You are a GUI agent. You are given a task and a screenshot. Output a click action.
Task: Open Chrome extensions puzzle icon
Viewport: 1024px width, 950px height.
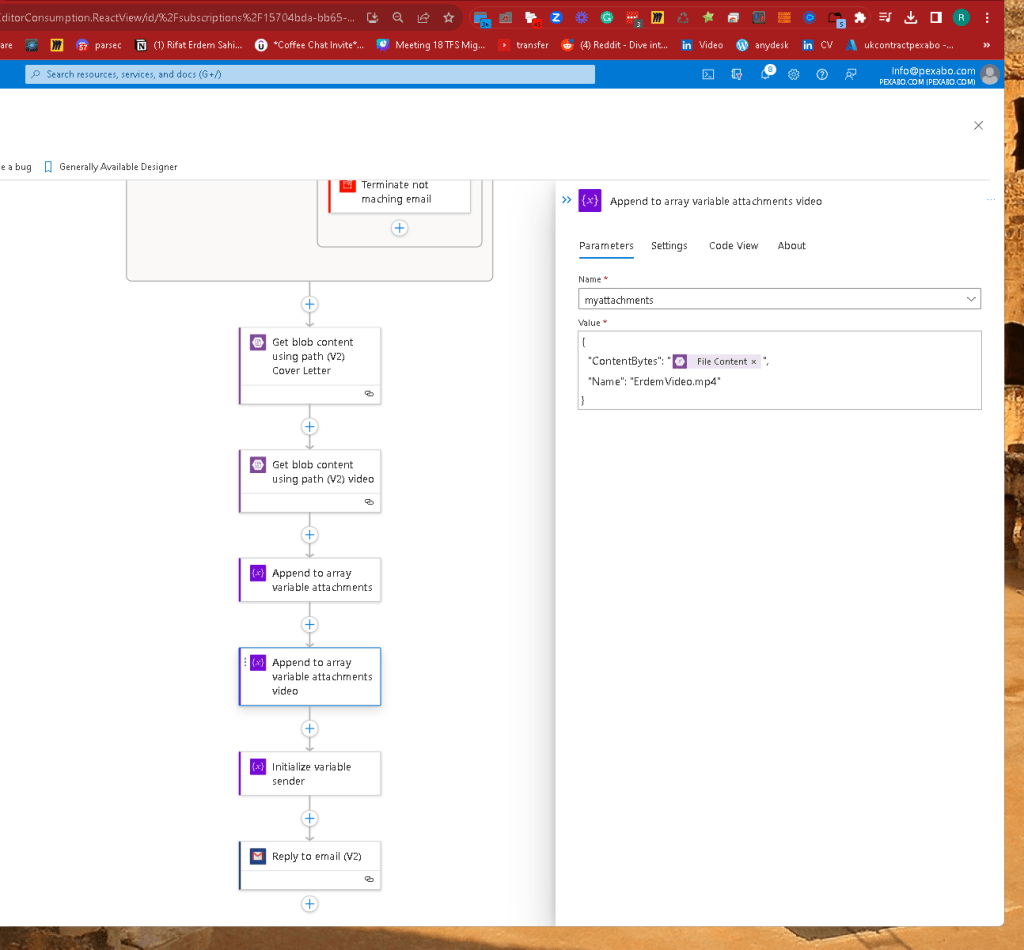pyautogui.click(x=860, y=18)
